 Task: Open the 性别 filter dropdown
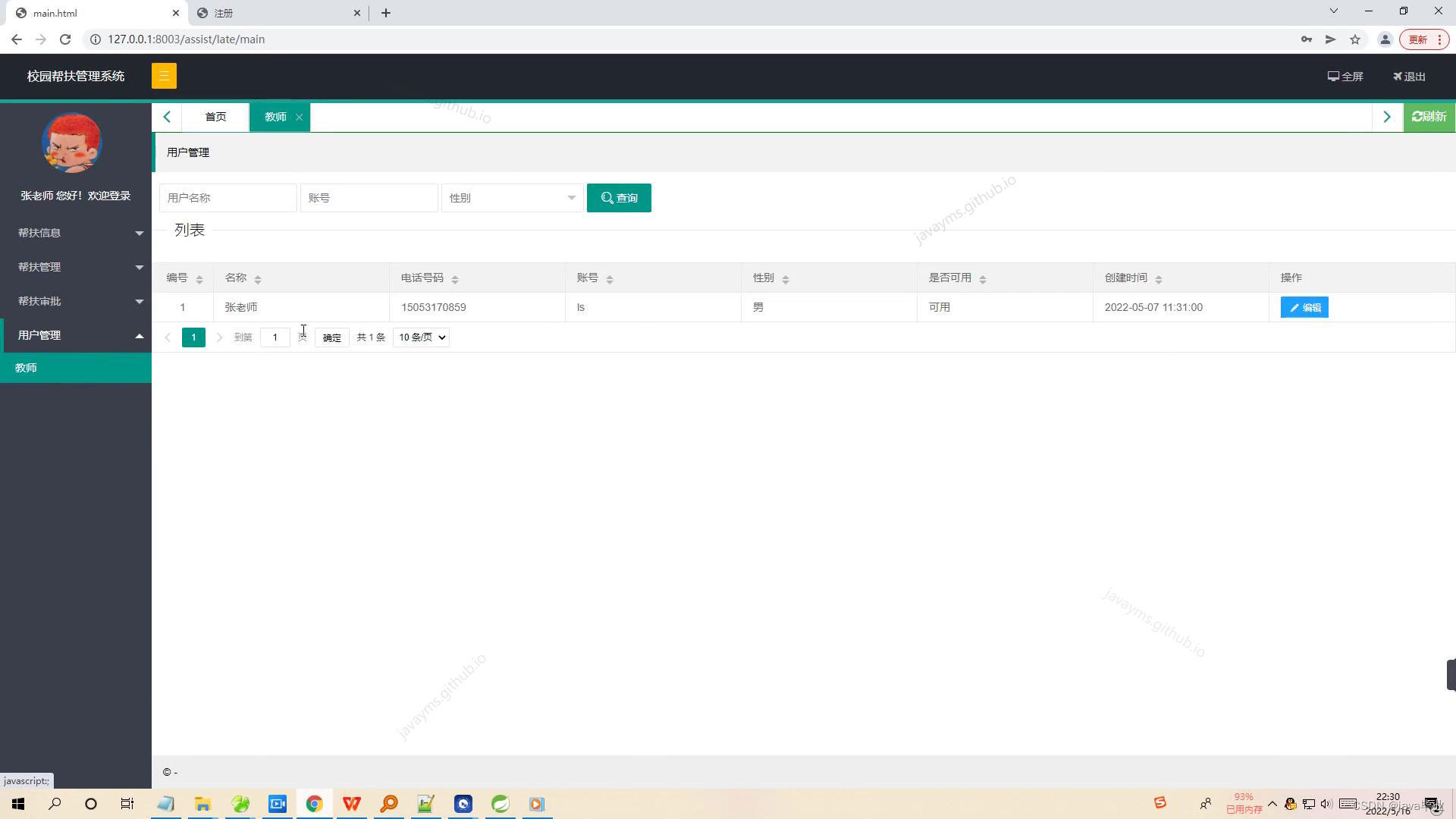click(x=513, y=198)
